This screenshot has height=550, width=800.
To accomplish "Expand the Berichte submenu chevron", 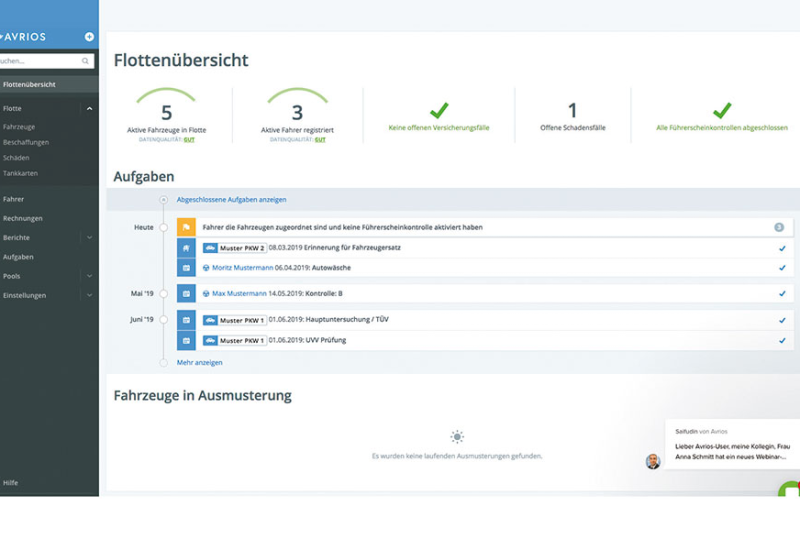I will (89, 238).
